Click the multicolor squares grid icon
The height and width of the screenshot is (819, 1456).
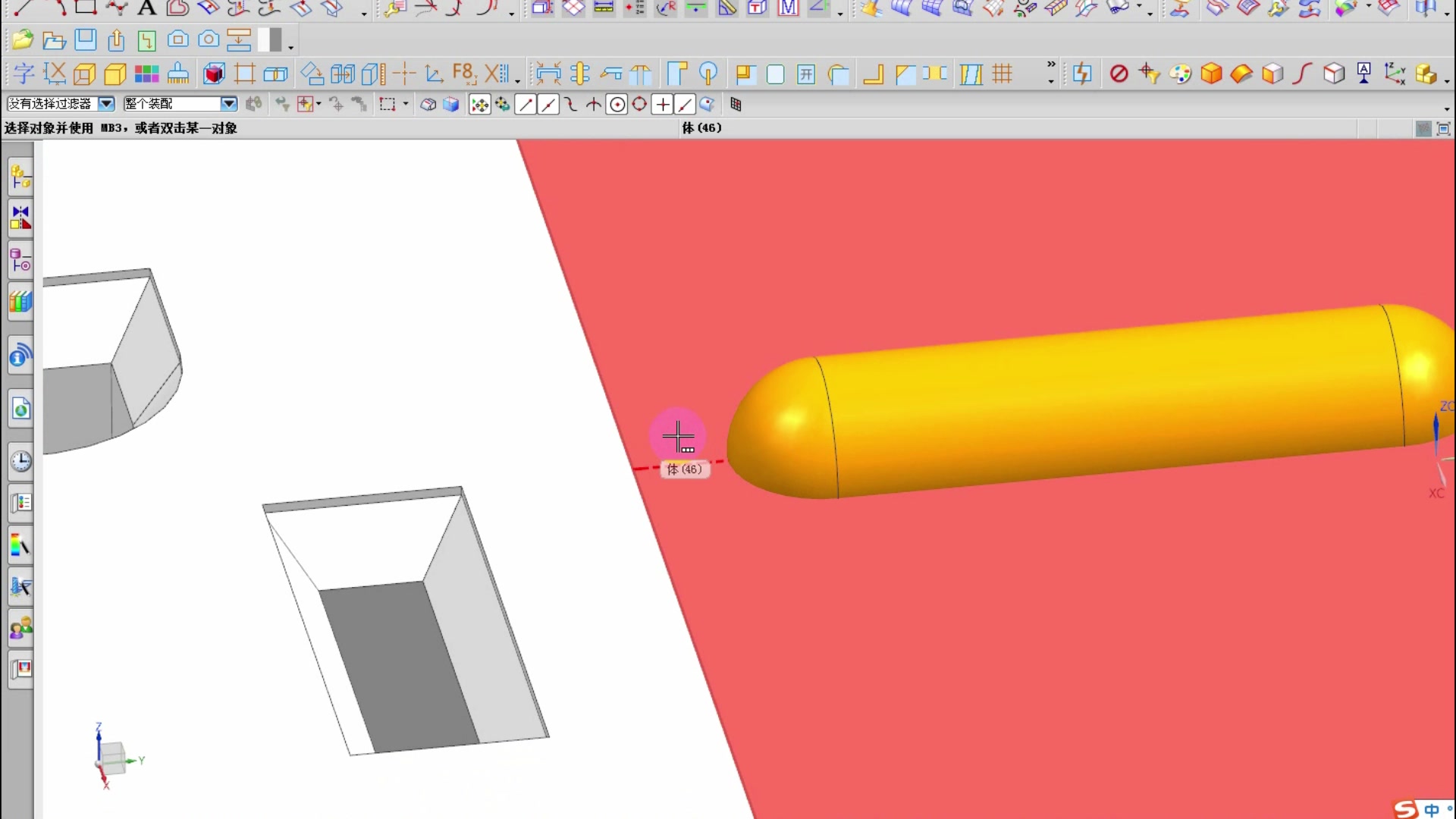pyautogui.click(x=146, y=74)
